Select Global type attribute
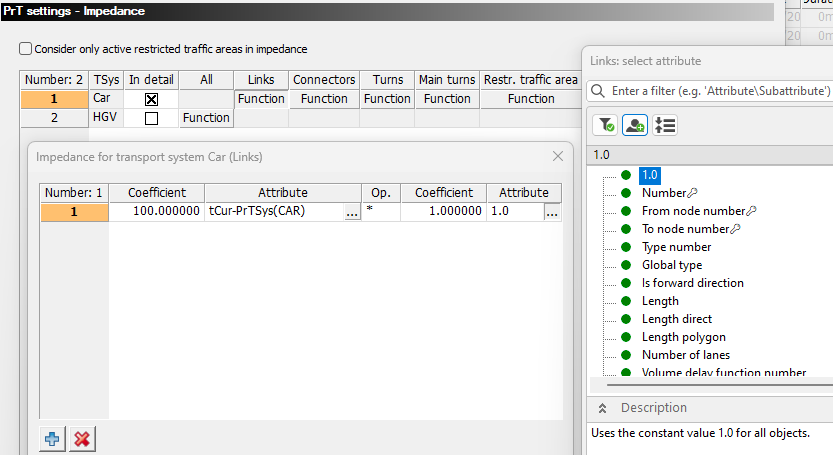 click(672, 265)
